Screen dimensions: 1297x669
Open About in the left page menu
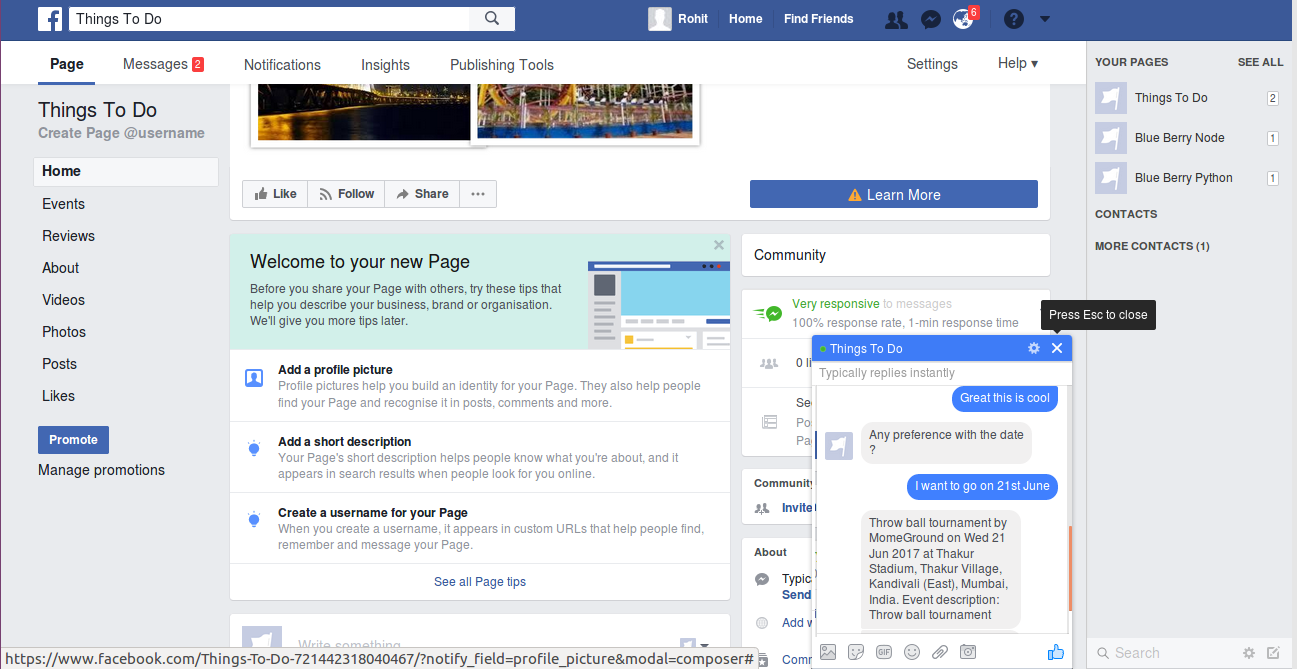click(60, 268)
